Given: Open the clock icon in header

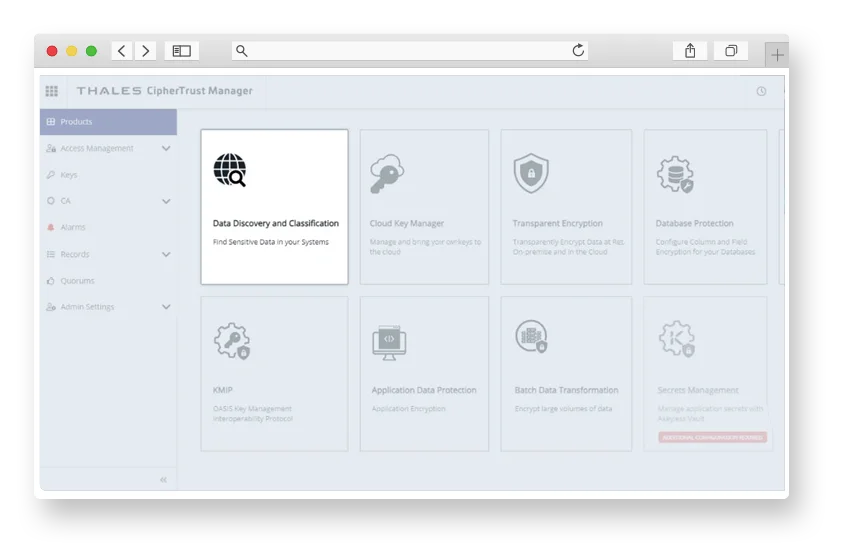Looking at the screenshot, I should (x=761, y=91).
